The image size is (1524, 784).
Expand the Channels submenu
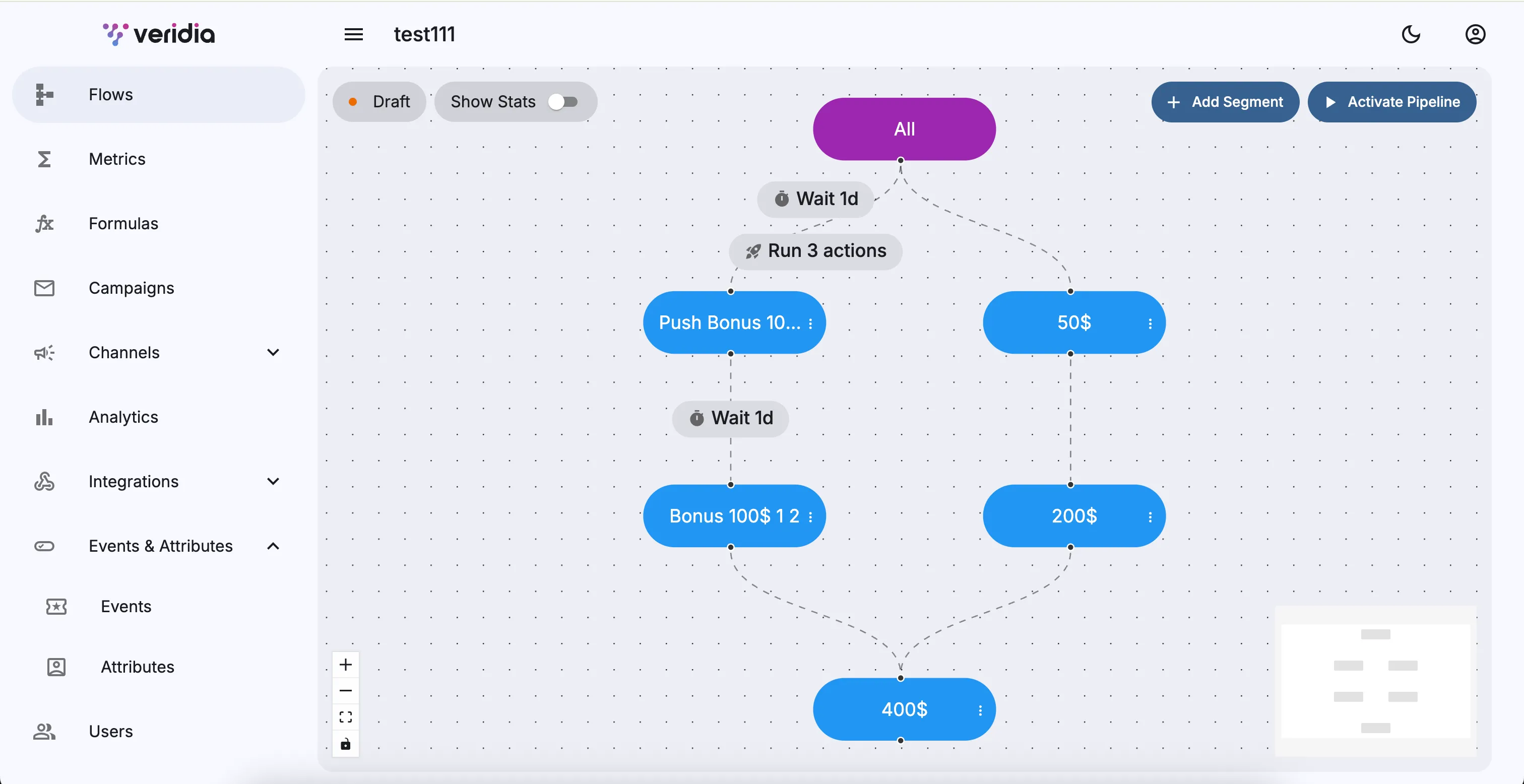273,353
